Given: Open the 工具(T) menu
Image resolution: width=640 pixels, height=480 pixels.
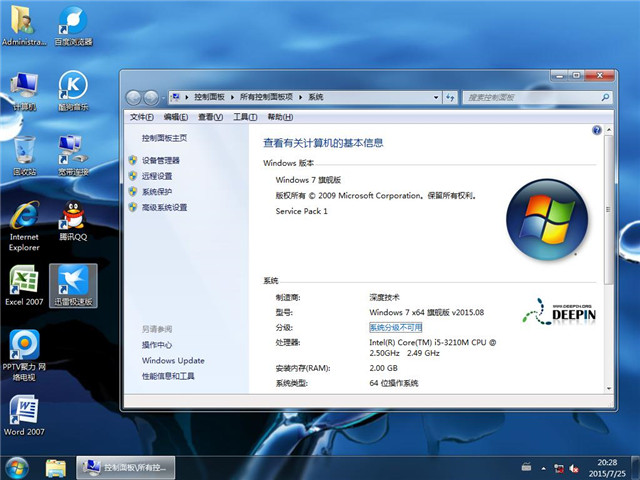Looking at the screenshot, I should [x=244, y=117].
